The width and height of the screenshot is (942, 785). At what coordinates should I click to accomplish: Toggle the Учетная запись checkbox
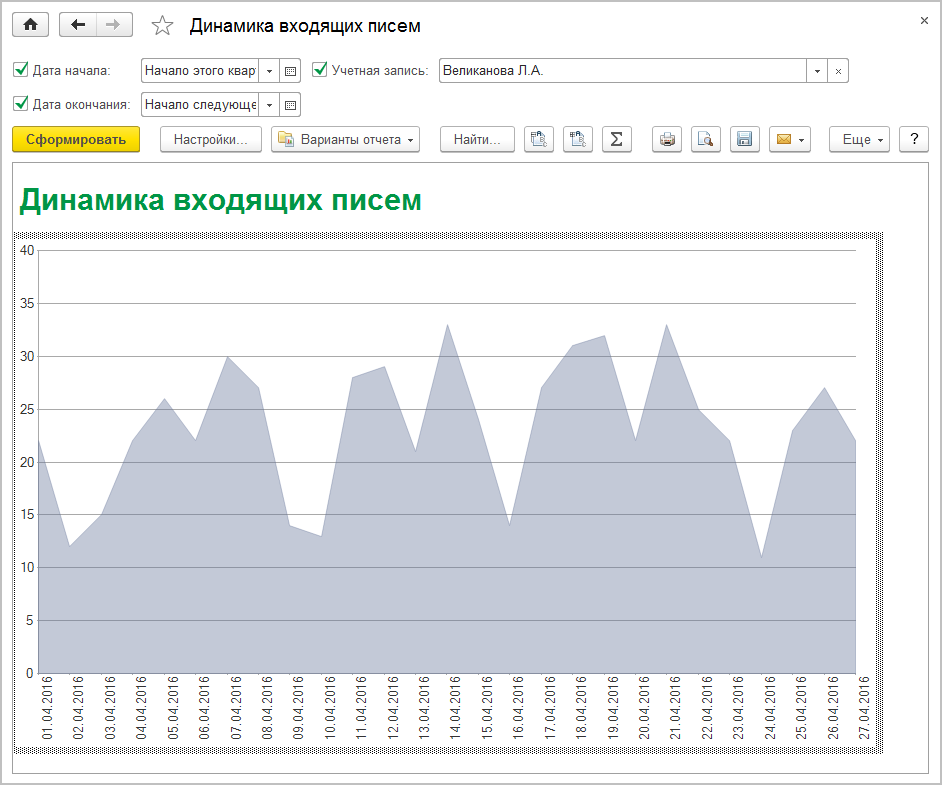point(320,70)
